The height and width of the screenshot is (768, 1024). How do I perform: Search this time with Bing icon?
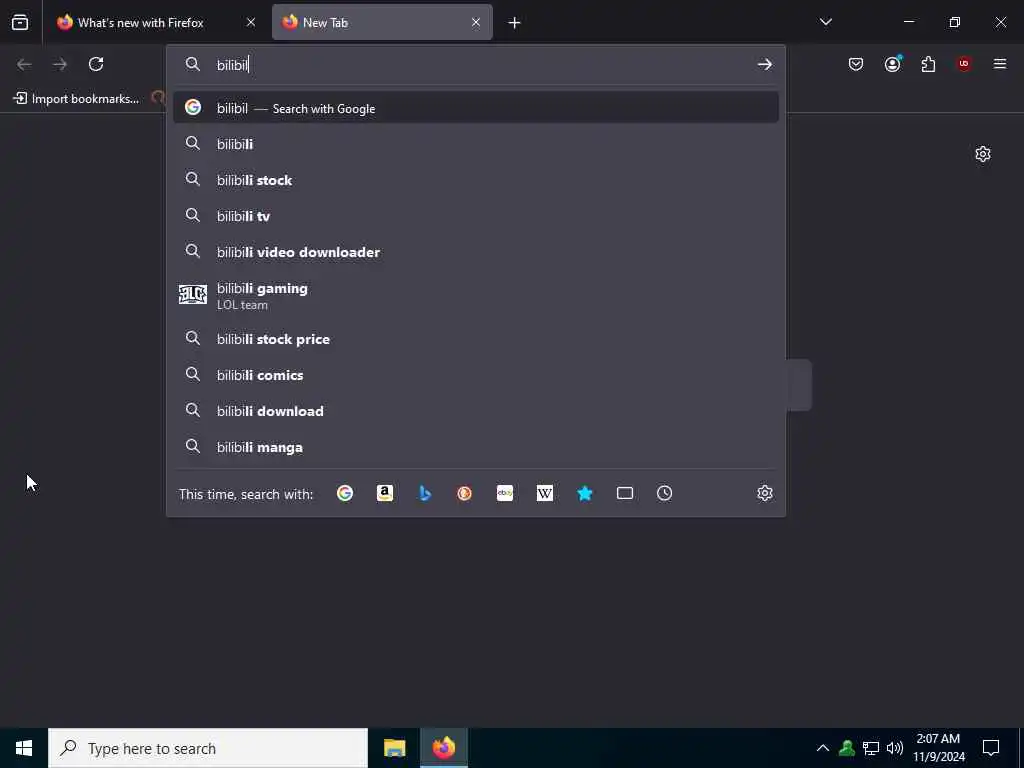click(x=425, y=493)
